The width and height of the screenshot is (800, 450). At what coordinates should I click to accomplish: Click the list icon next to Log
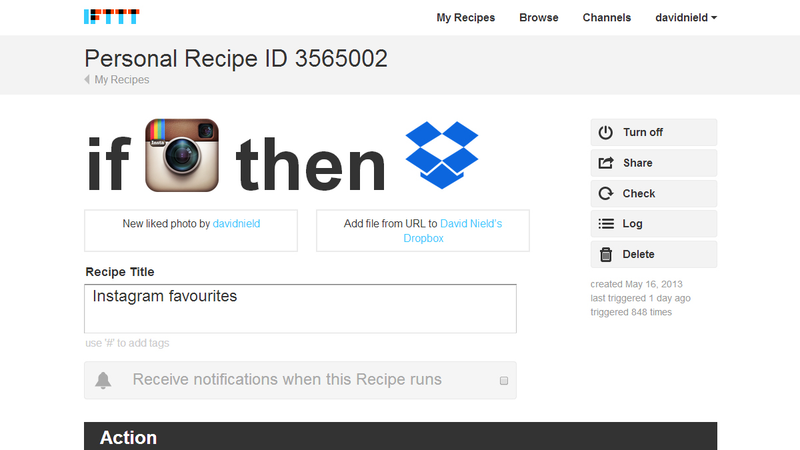(x=606, y=223)
